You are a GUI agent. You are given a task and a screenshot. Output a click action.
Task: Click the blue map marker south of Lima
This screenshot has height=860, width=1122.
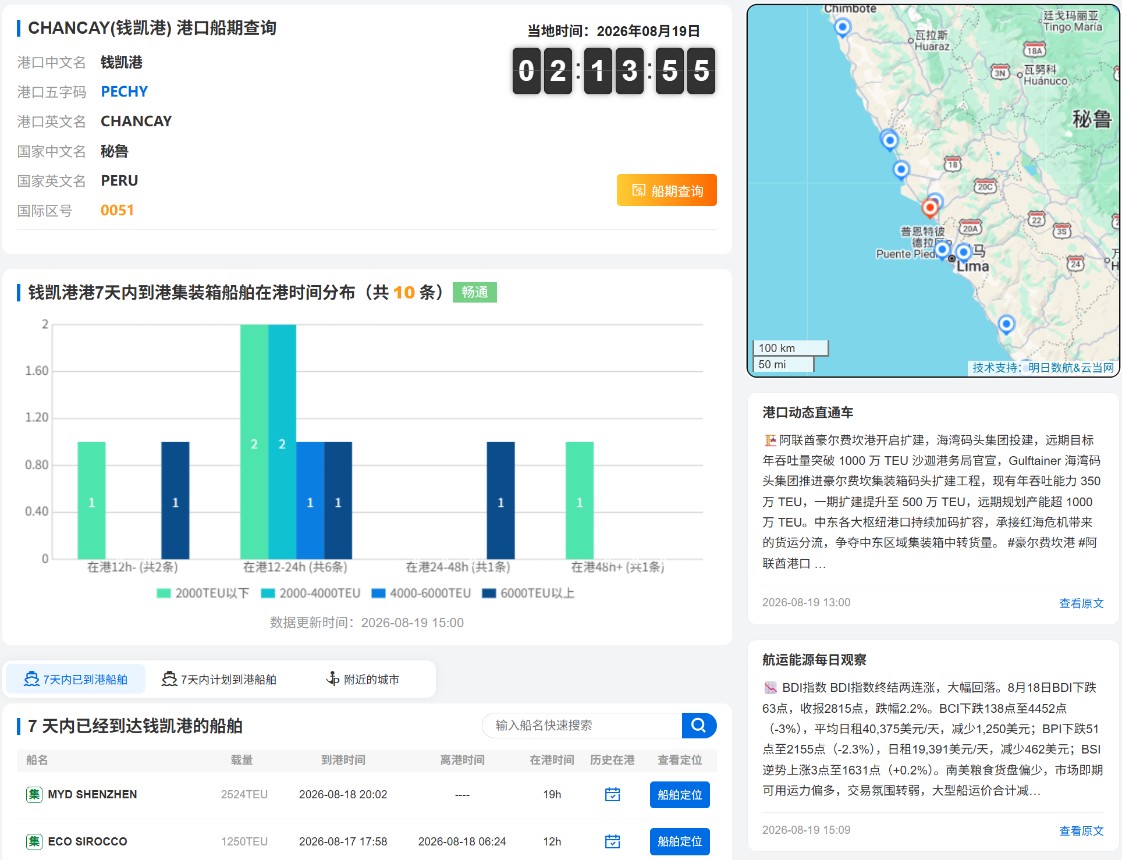point(1006,324)
